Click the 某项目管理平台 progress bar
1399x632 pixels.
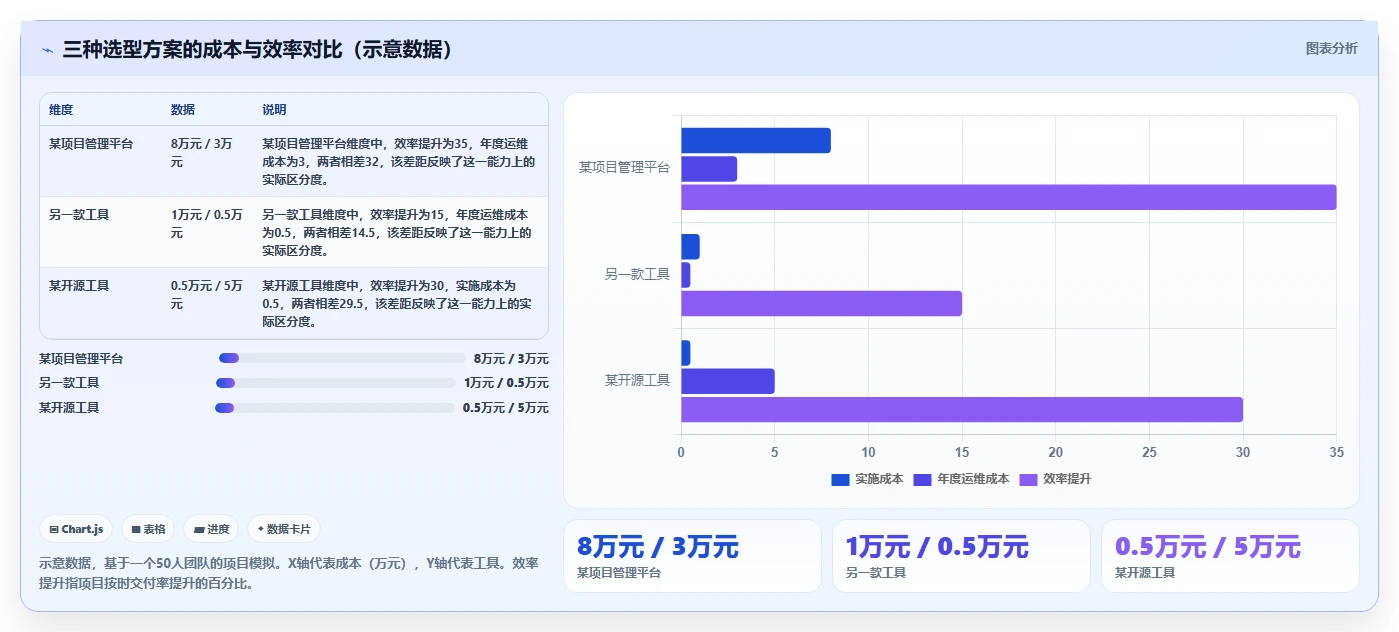[342, 358]
